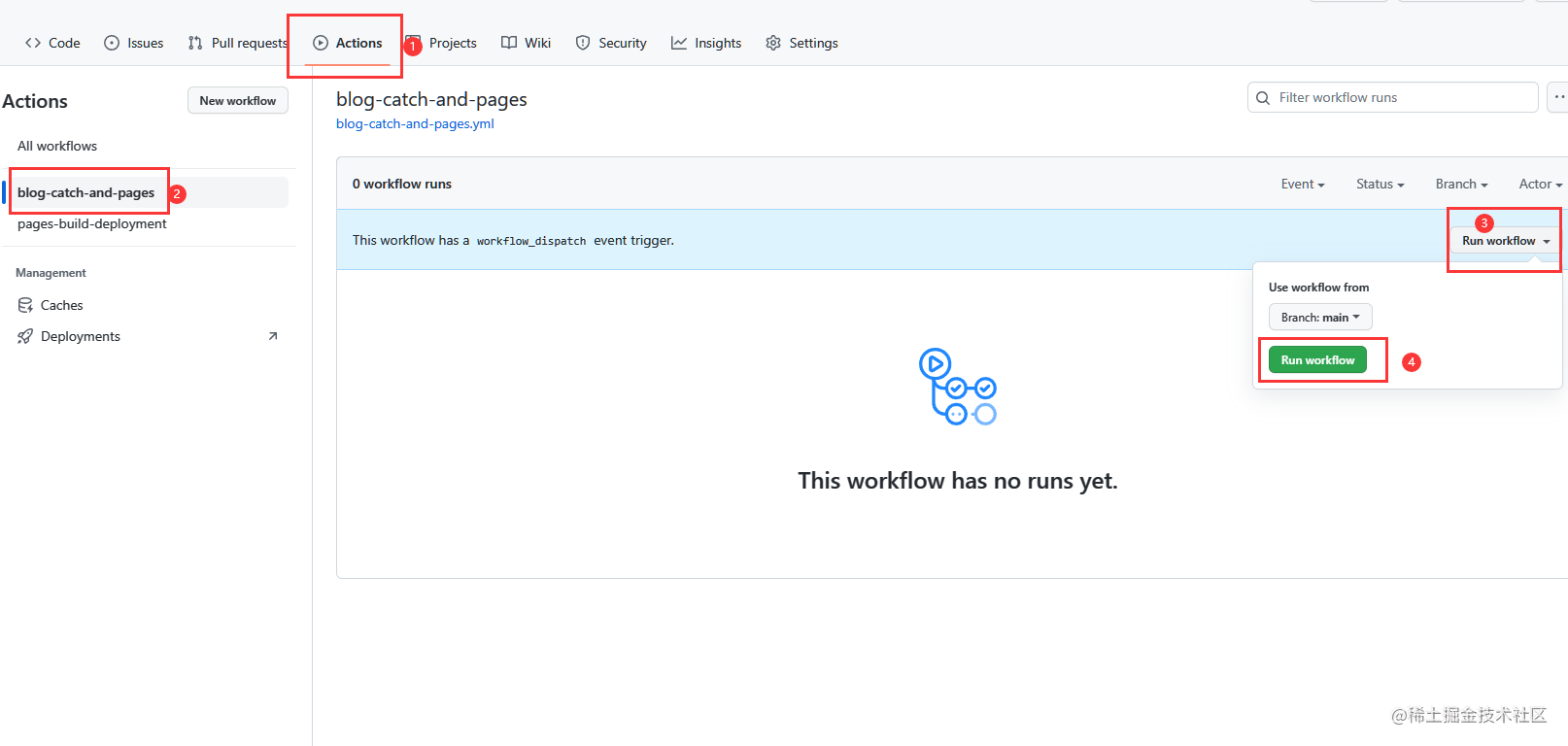Click the Management section label
Screen dimensions: 1568x746
51,273
